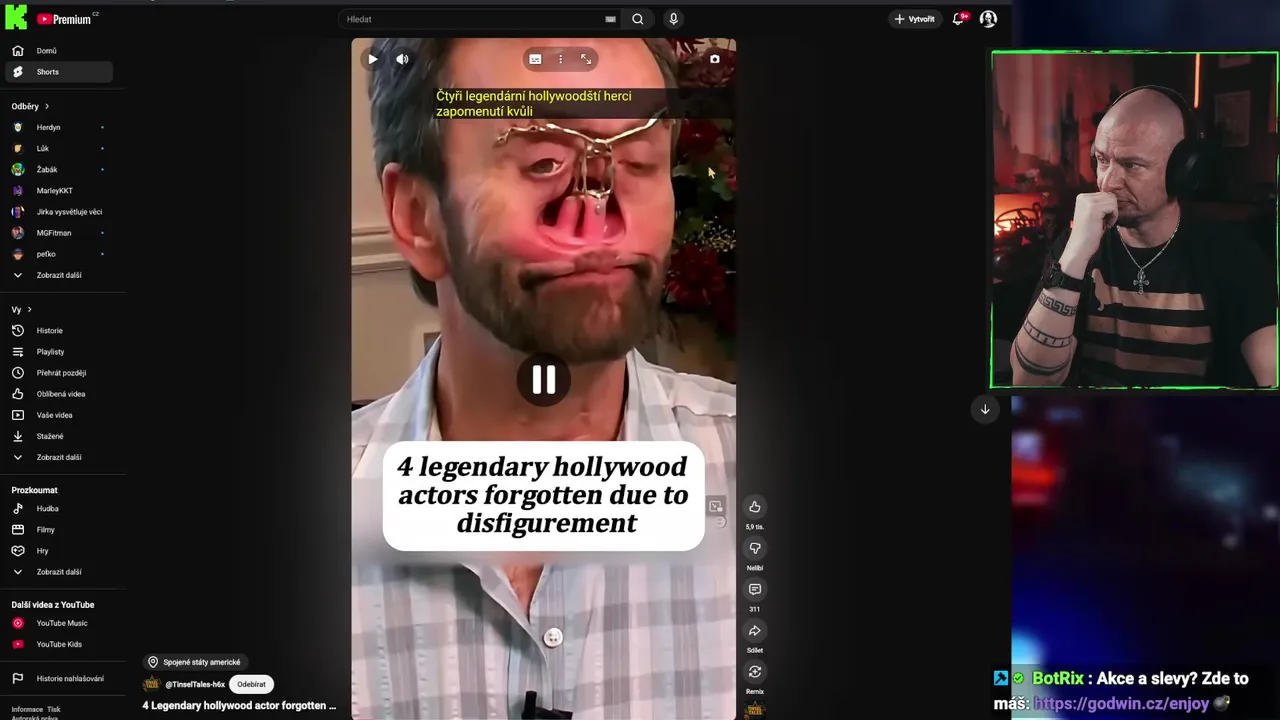The height and width of the screenshot is (720, 1280).
Task: Open Filmy in Prozkoumat
Action: coord(58,530)
